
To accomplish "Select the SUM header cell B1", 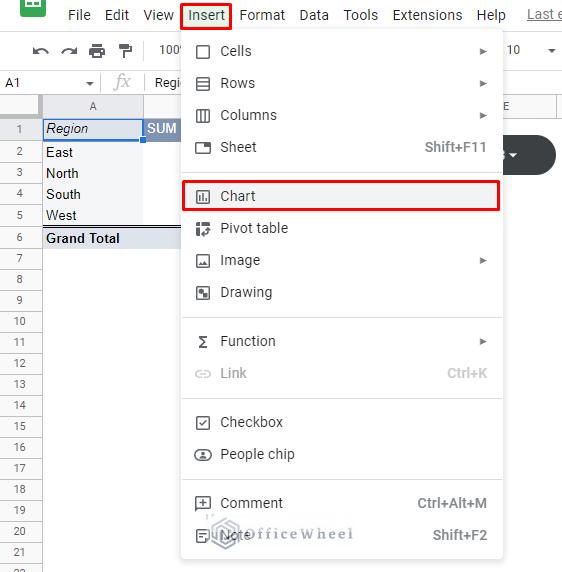I will pos(162,129).
